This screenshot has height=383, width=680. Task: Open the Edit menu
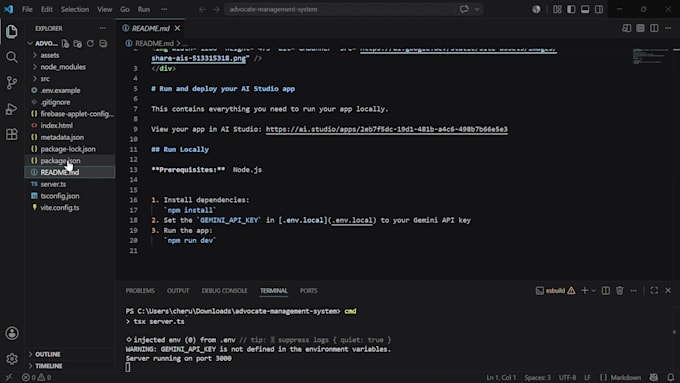coord(46,9)
